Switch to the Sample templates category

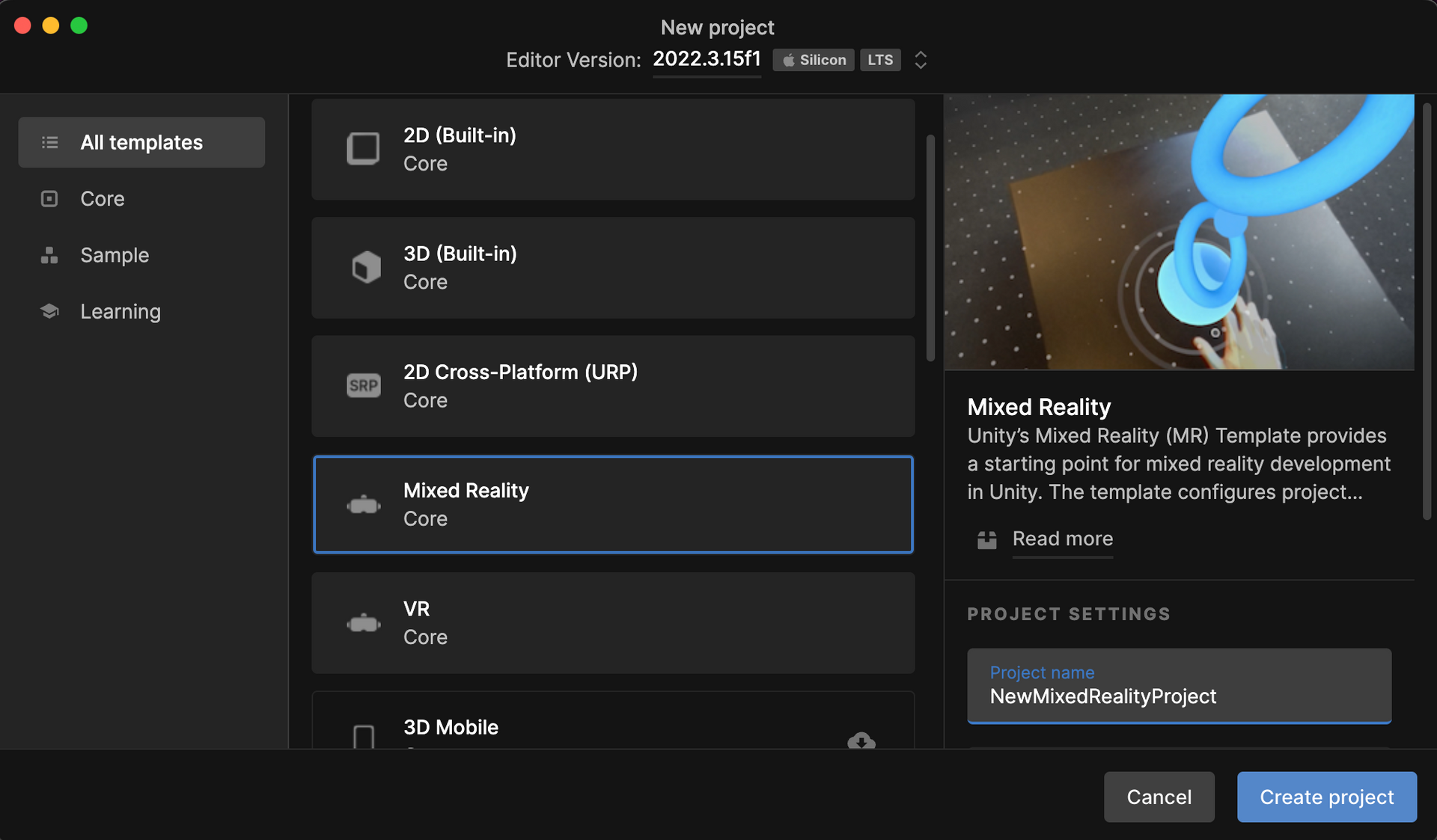114,255
